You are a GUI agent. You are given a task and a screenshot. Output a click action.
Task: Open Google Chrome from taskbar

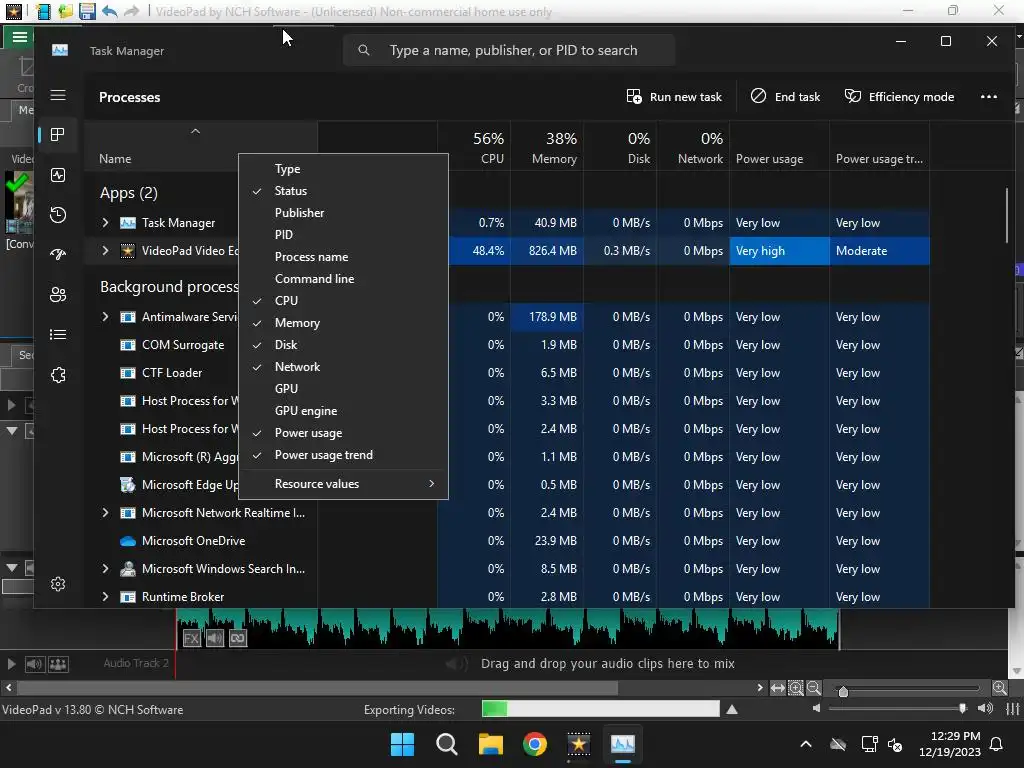click(x=534, y=744)
